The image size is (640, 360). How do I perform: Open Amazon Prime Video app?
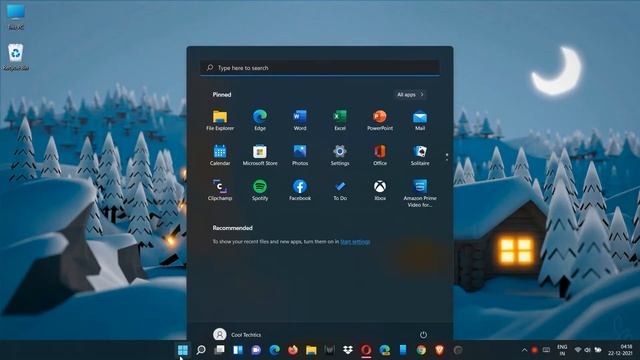[420, 193]
